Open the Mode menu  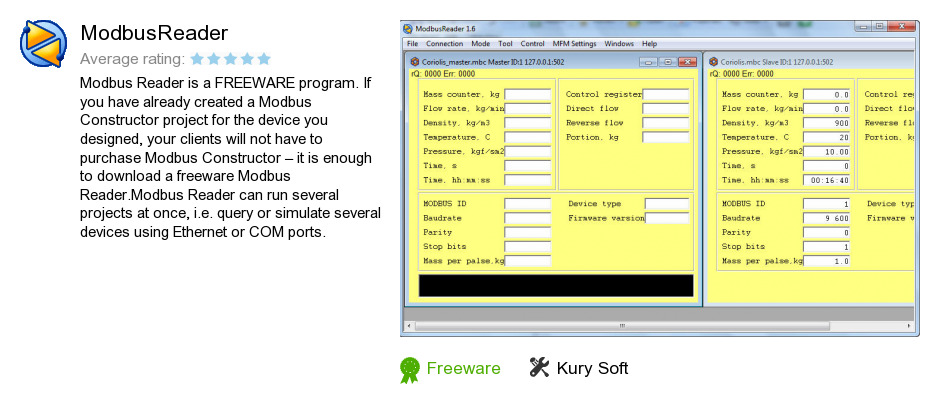click(x=480, y=44)
